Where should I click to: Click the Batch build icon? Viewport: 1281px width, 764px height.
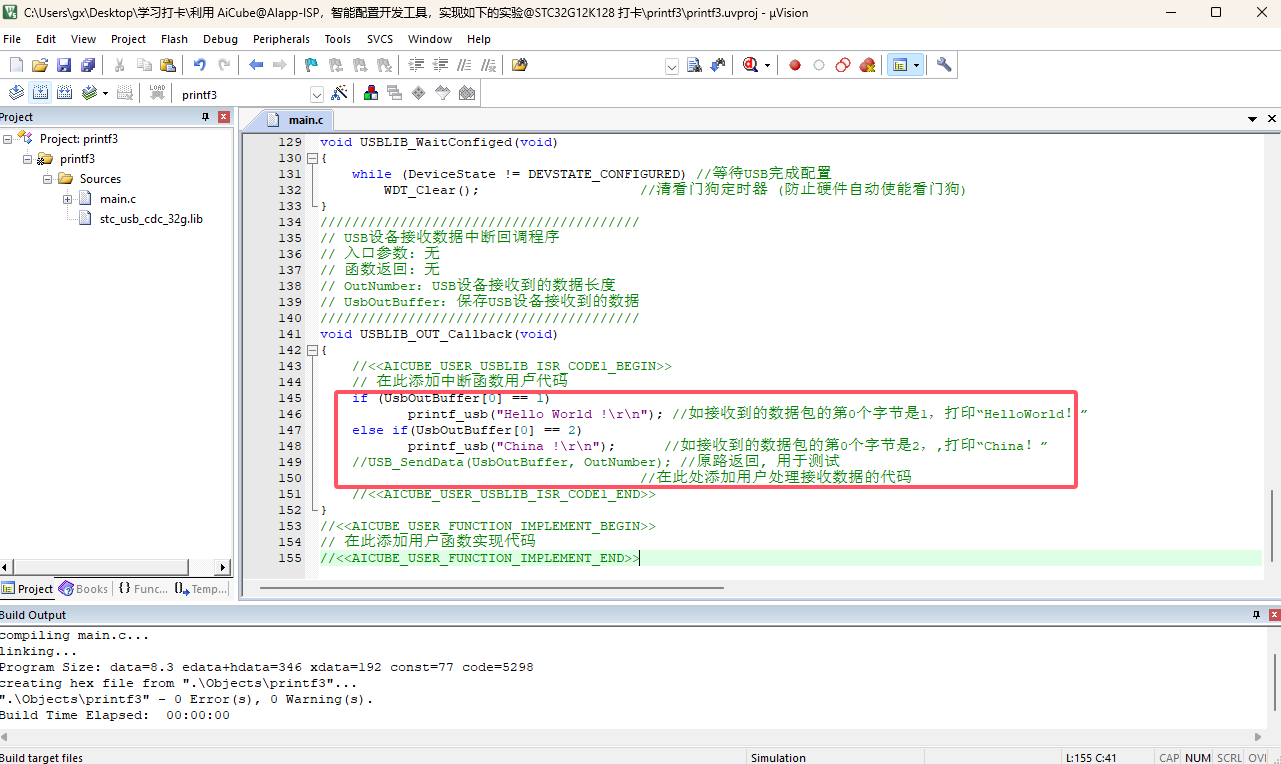coord(89,93)
